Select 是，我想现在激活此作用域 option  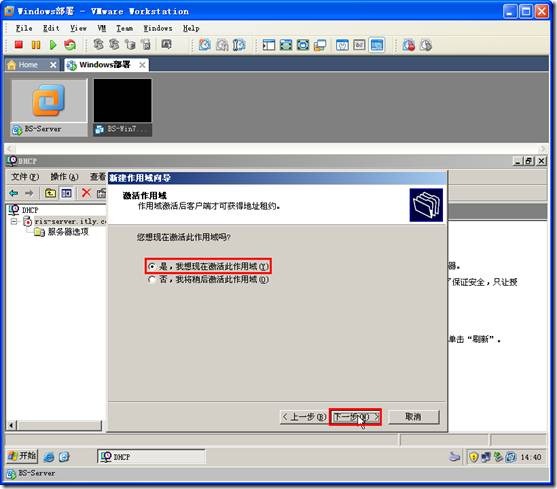pos(209,266)
